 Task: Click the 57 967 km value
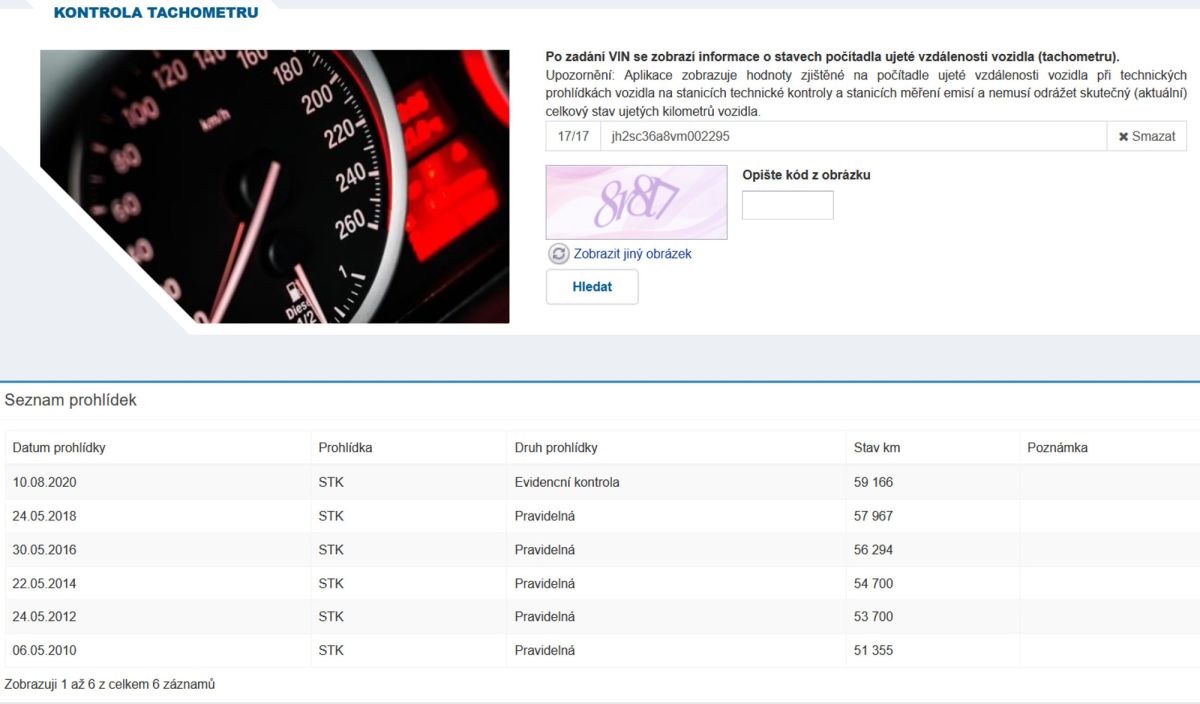pyautogui.click(x=873, y=516)
